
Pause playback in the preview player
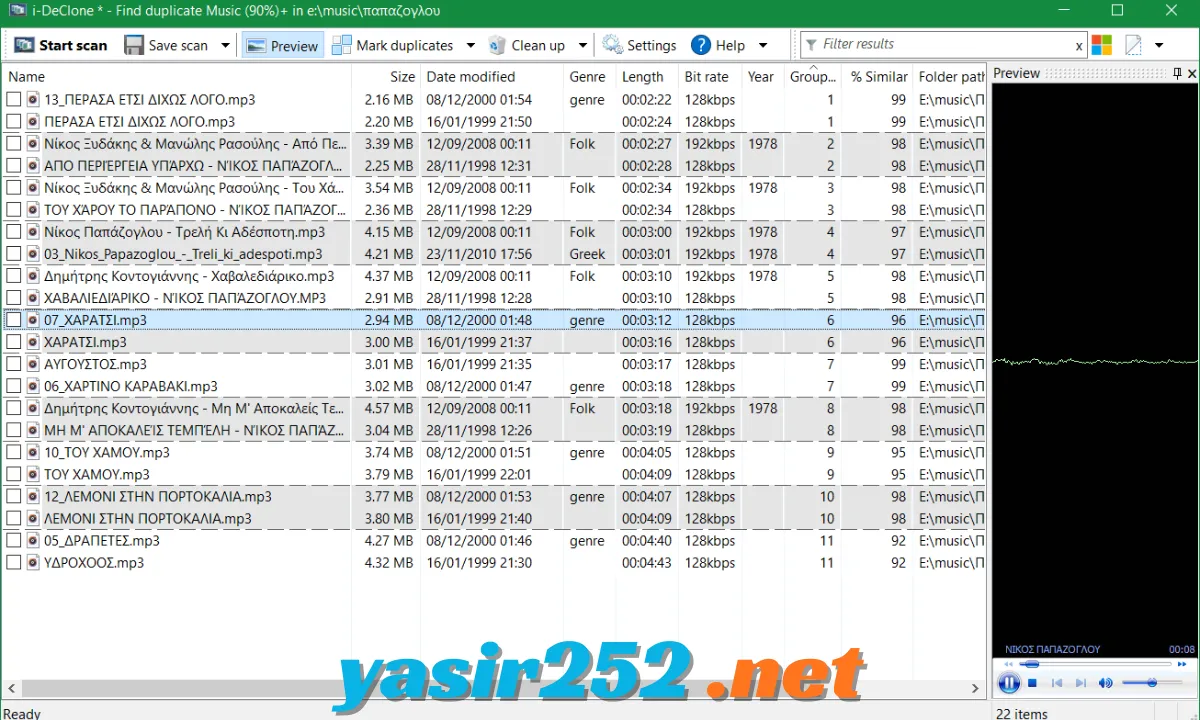tap(1007, 684)
